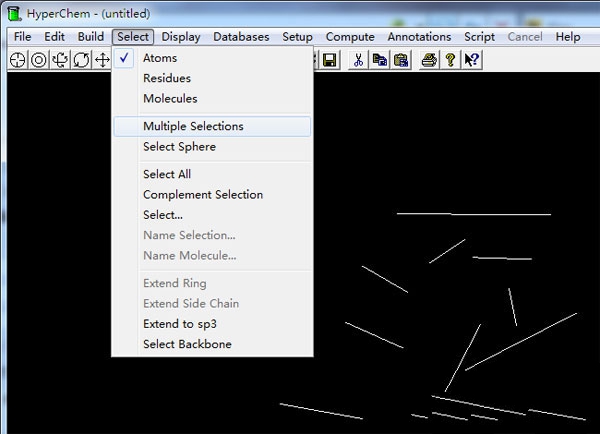Save file using floppy disk icon

[329, 60]
